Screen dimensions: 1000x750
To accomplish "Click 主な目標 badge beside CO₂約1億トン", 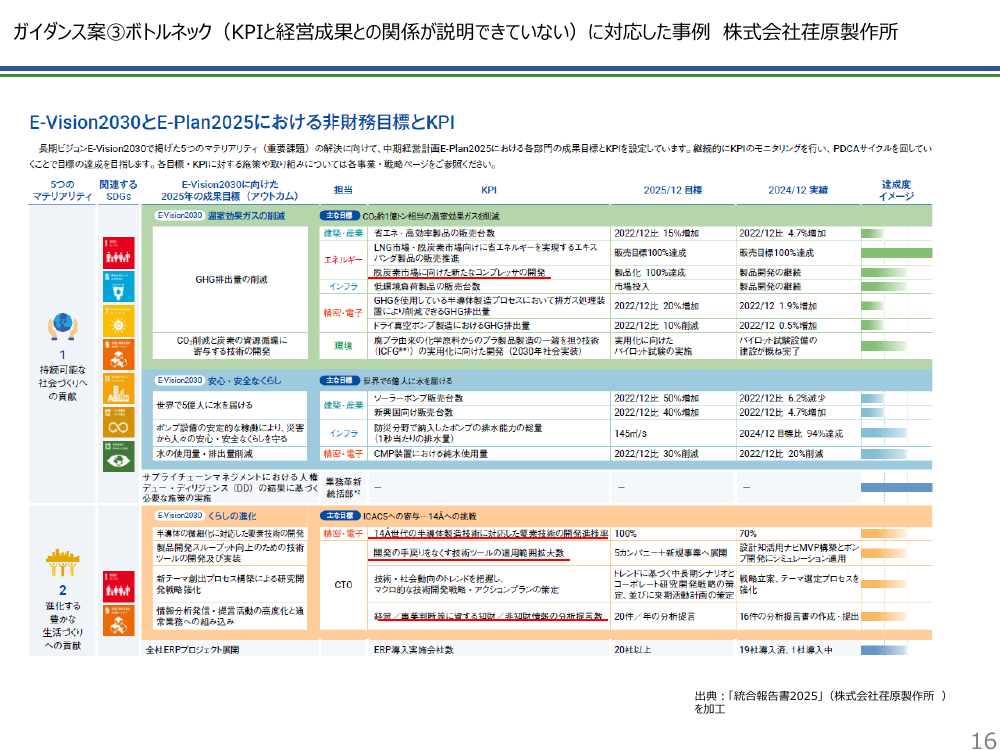I will (339, 216).
